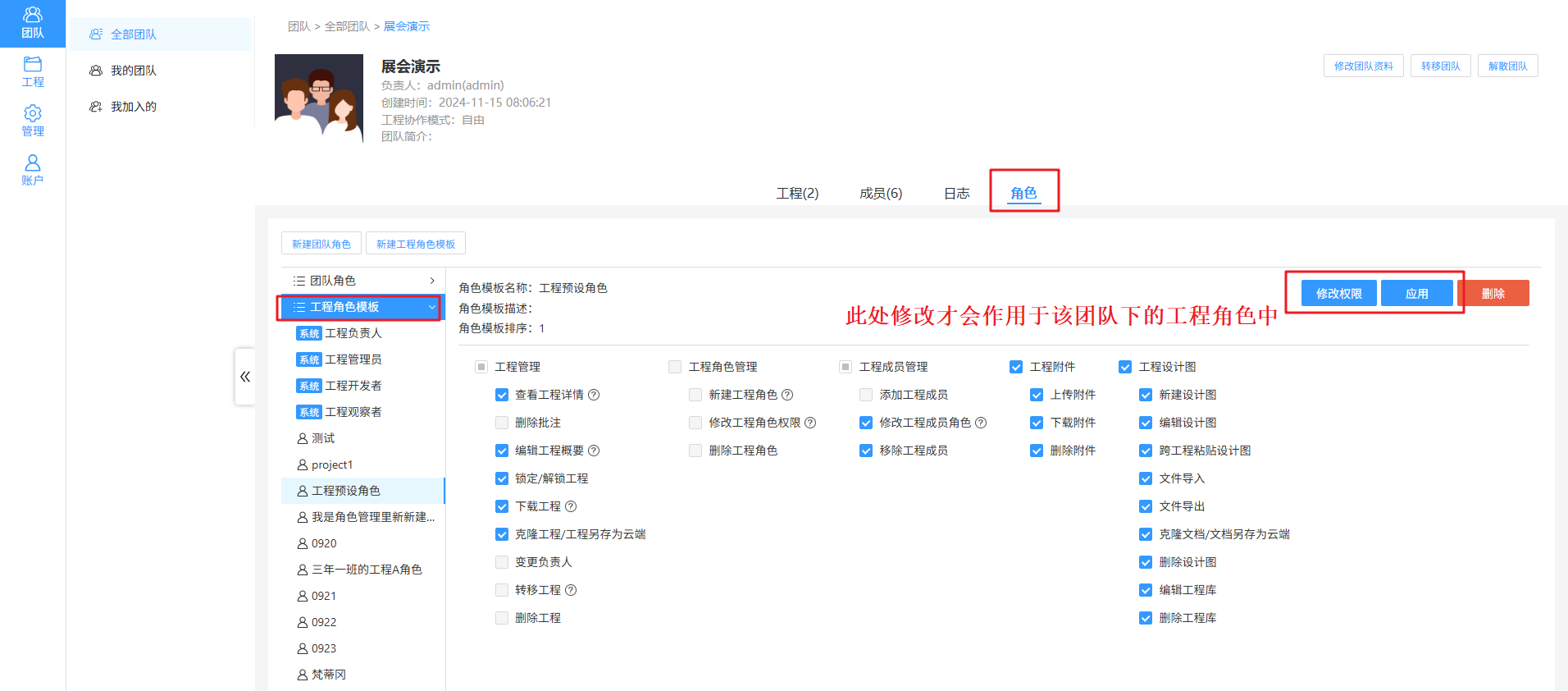Open the 账户 user icon
The height and width of the screenshot is (691, 1568).
[33, 170]
